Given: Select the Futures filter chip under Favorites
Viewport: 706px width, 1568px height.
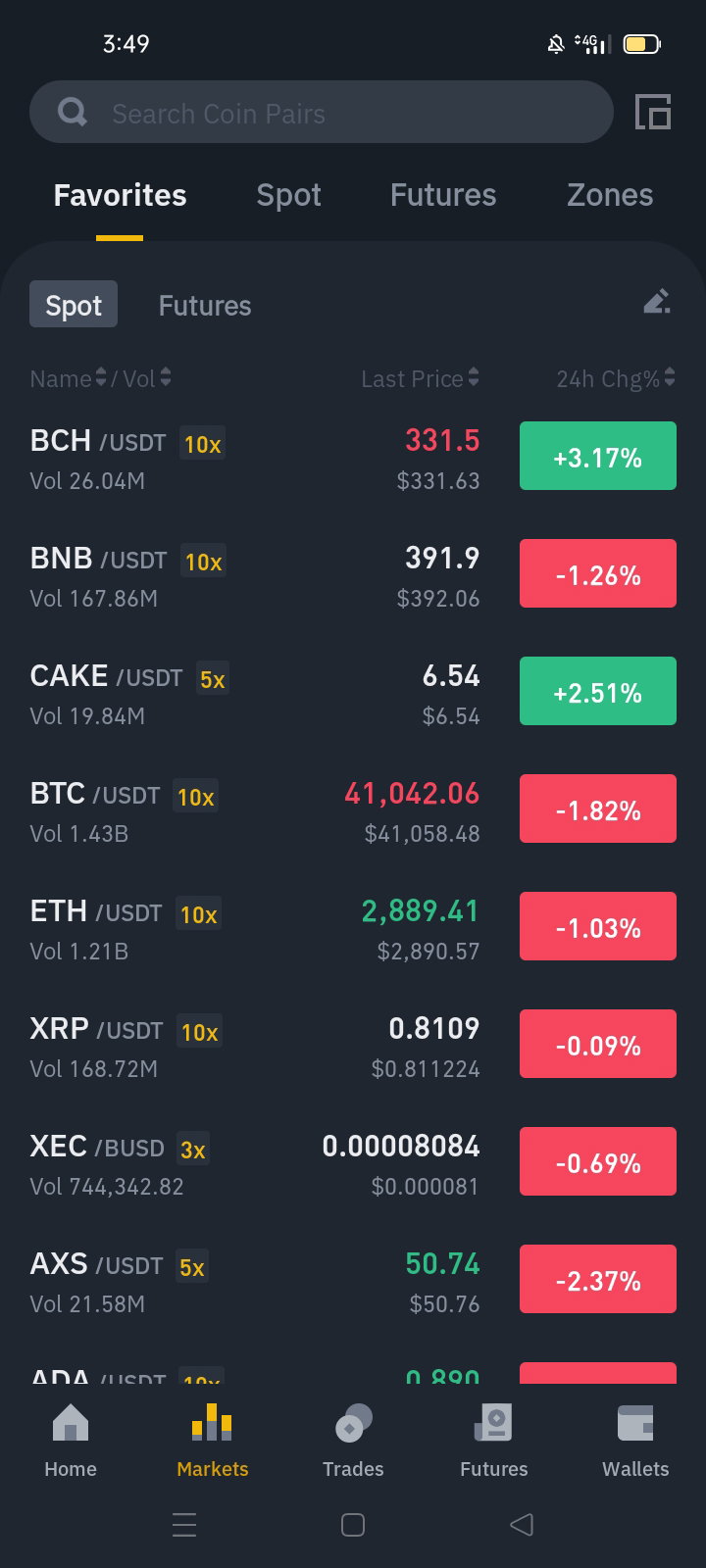Looking at the screenshot, I should click(x=205, y=306).
